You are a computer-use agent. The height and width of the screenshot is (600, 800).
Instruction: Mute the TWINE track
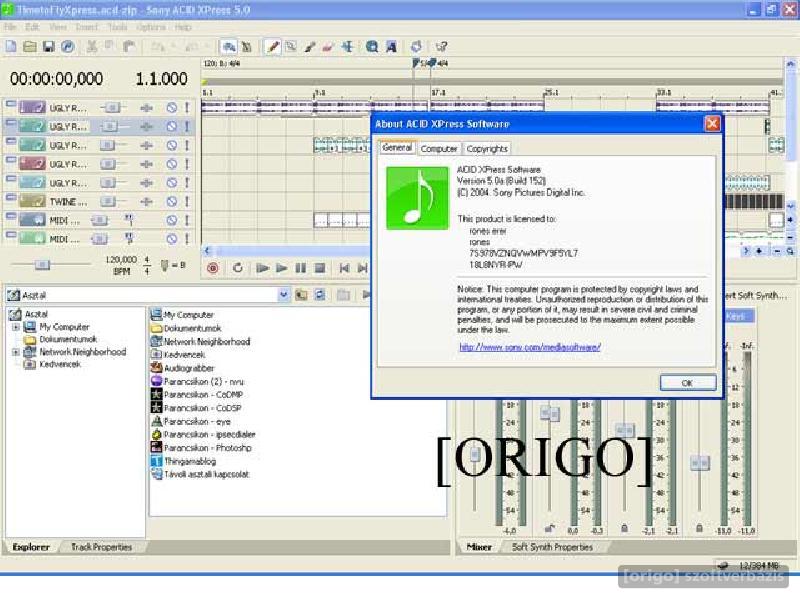pos(172,202)
